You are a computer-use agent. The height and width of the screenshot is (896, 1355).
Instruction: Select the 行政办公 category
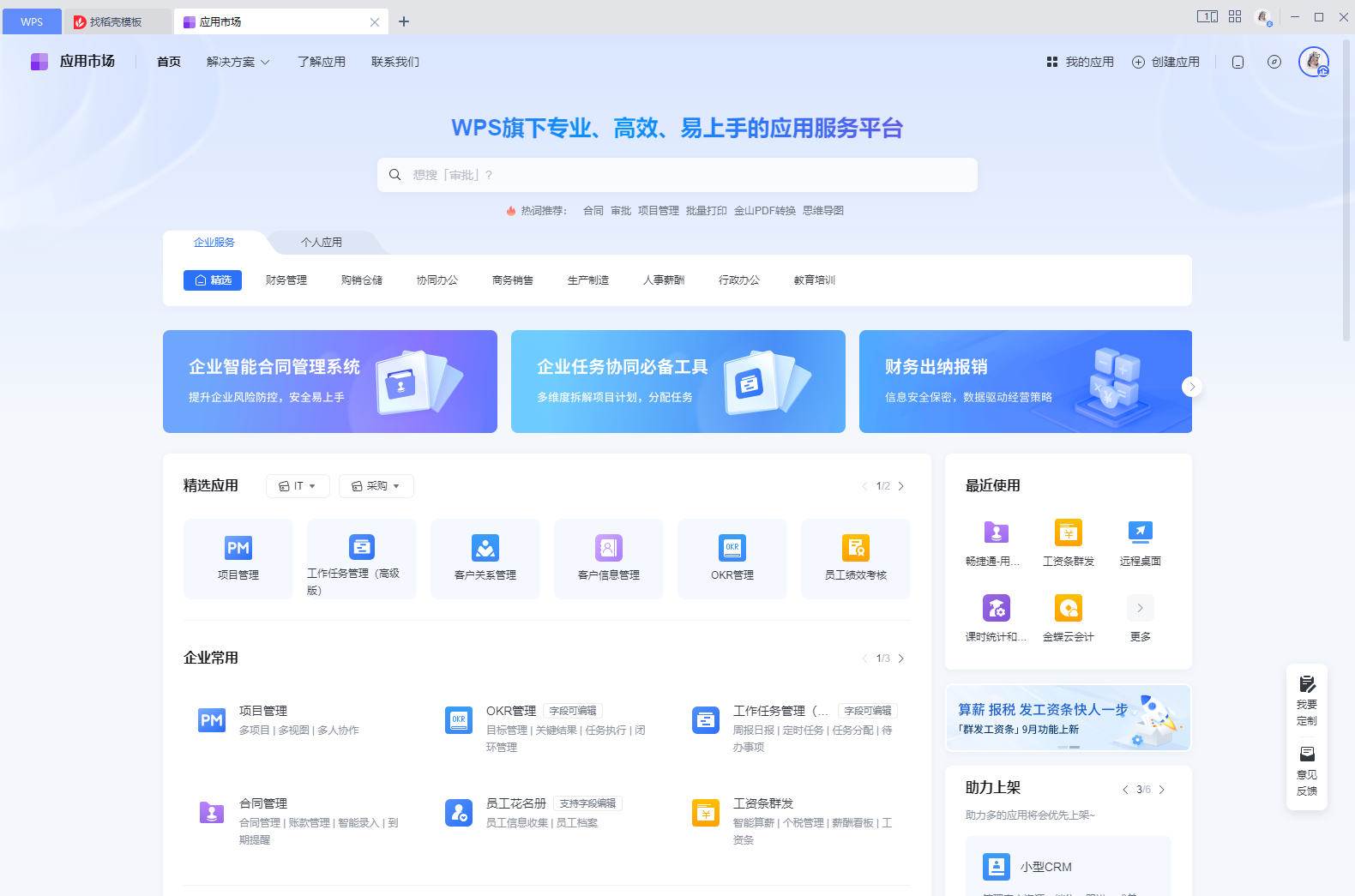tap(739, 280)
